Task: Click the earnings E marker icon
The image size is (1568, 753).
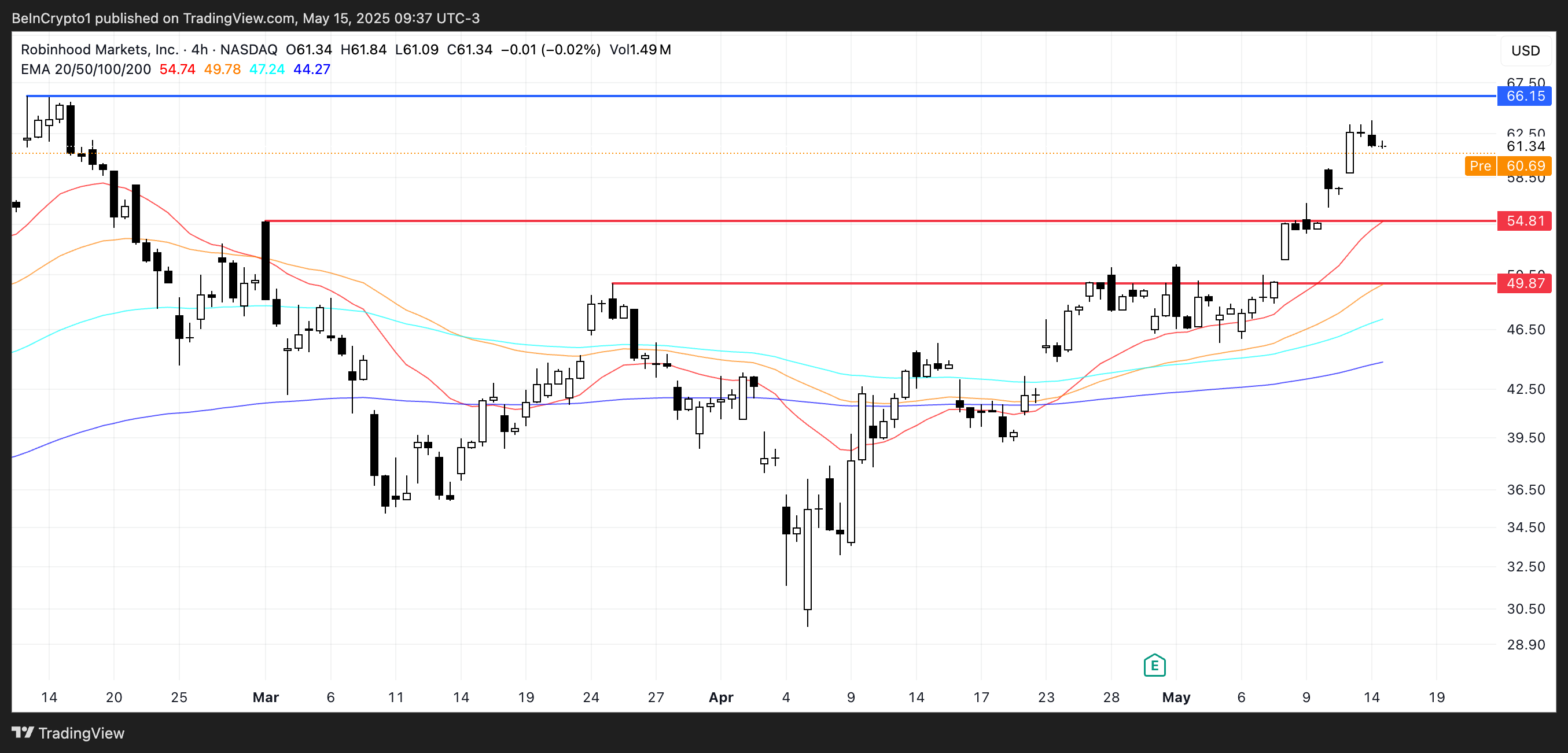Action: pos(1154,665)
